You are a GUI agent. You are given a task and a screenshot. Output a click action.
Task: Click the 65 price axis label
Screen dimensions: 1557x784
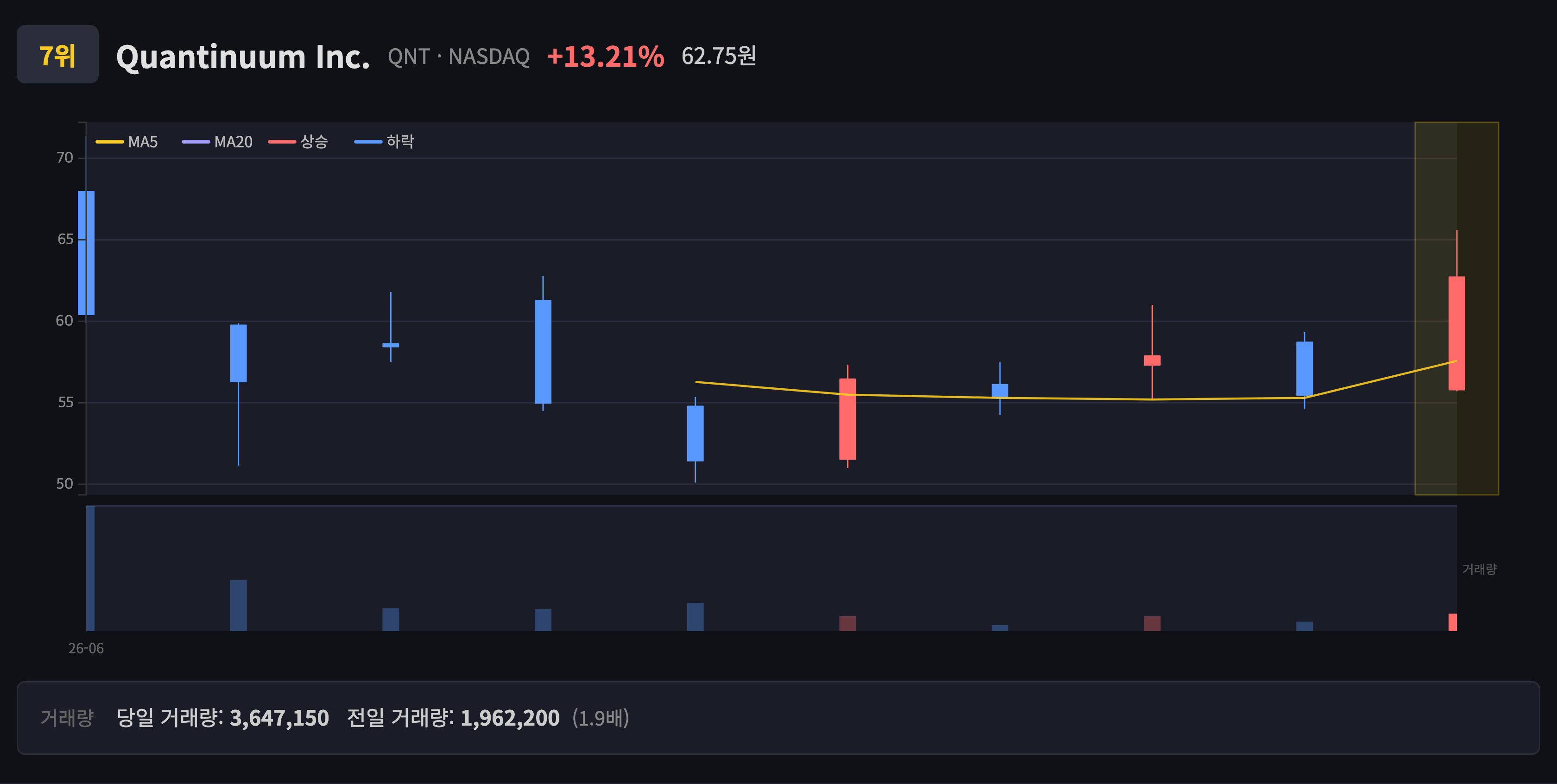pyautogui.click(x=65, y=240)
